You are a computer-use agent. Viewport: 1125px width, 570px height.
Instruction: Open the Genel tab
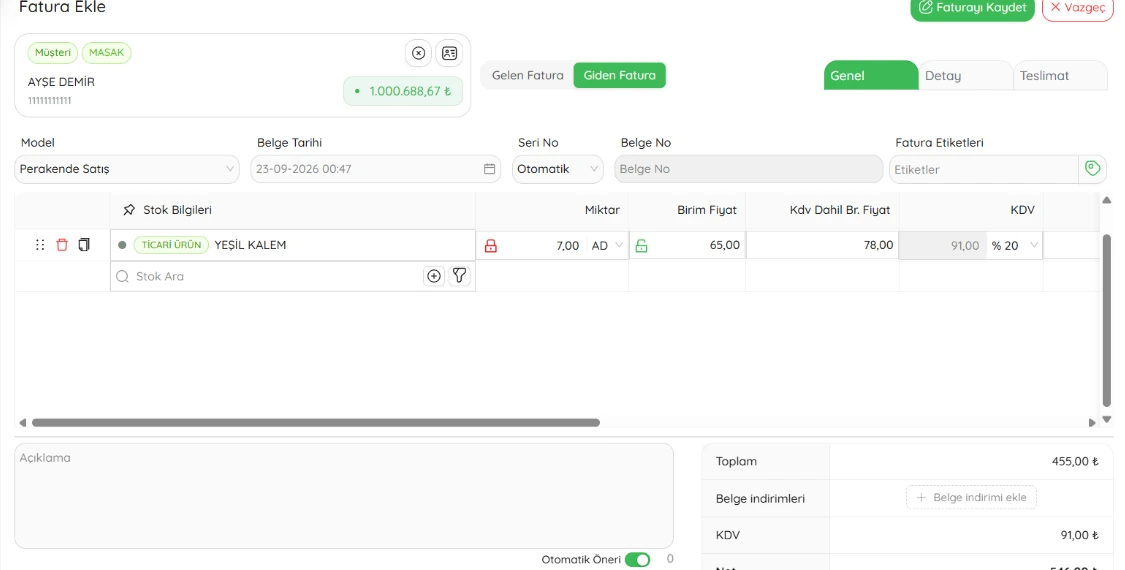(871, 75)
